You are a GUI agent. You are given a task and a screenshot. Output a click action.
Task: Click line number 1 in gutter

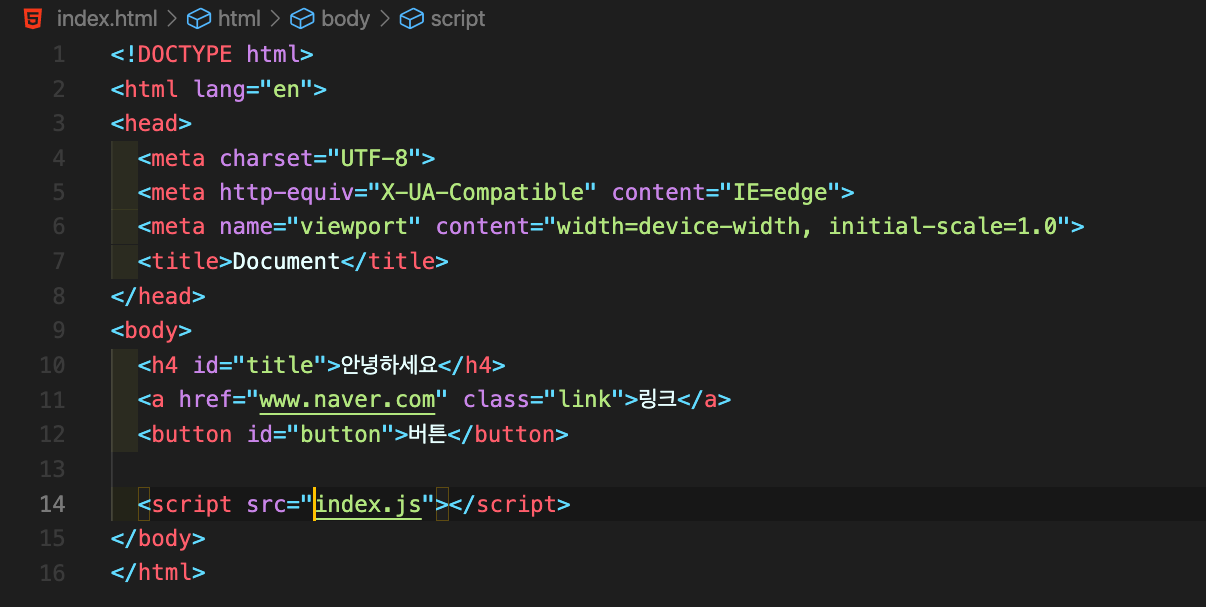pyautogui.click(x=59, y=54)
